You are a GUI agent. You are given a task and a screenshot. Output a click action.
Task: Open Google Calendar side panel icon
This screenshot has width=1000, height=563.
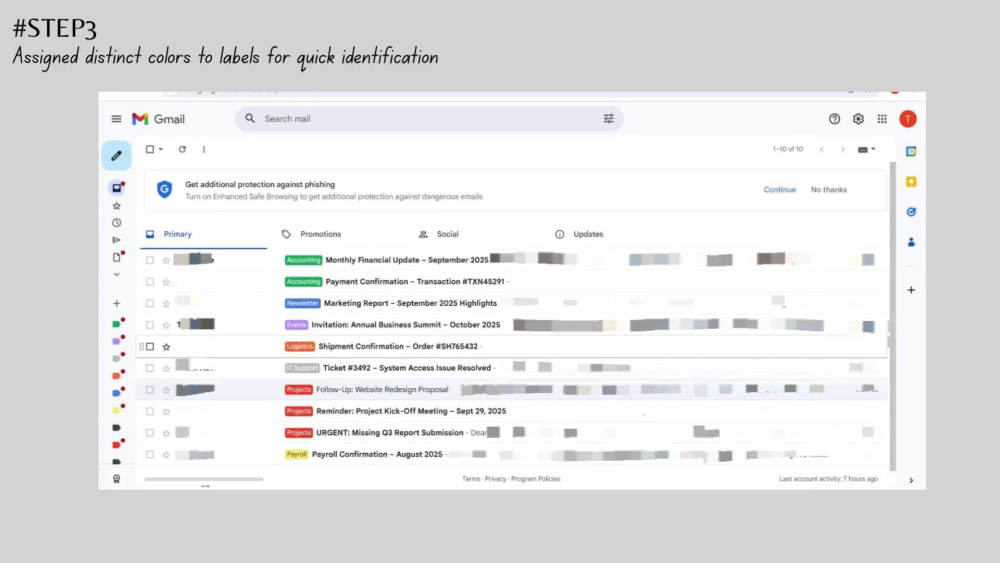[x=911, y=152]
